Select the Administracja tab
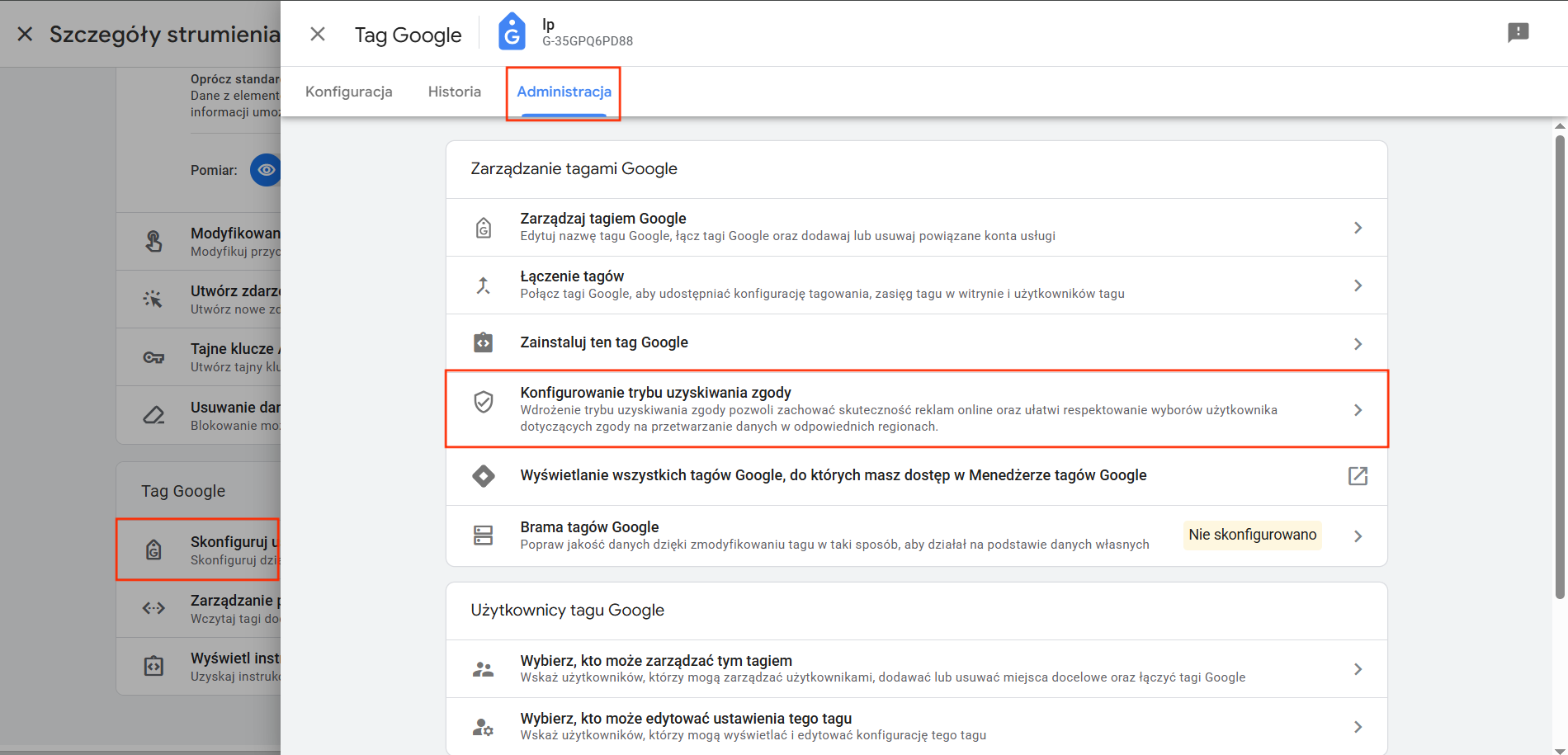 [x=564, y=92]
